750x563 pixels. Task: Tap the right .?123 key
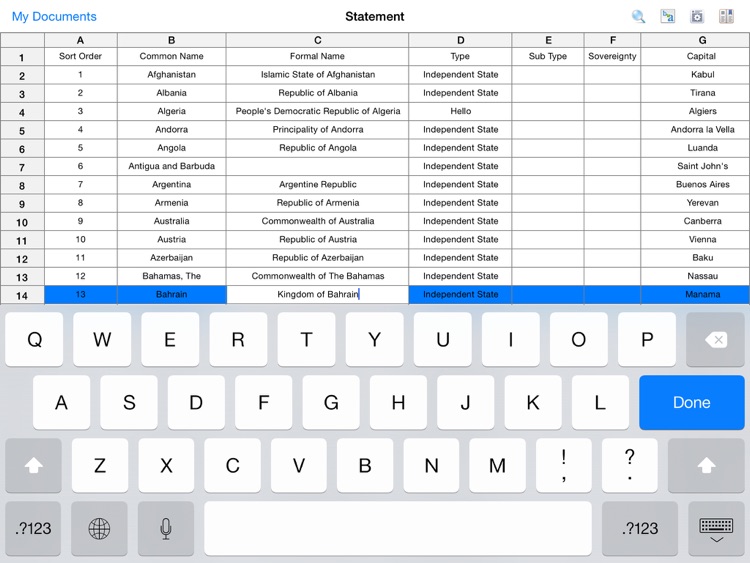coord(640,529)
